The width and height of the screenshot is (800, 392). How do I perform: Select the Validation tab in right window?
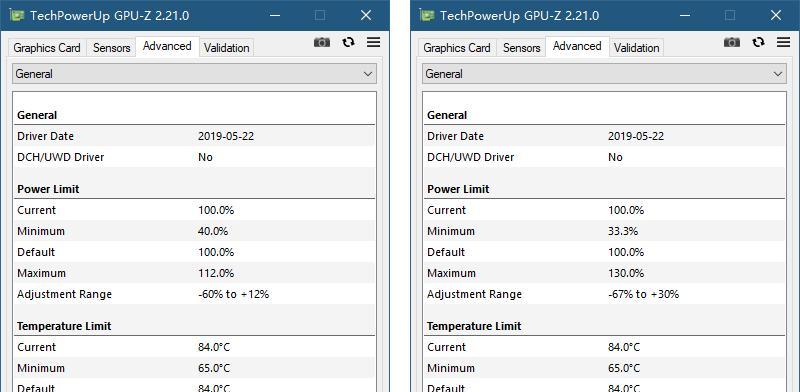pos(637,48)
